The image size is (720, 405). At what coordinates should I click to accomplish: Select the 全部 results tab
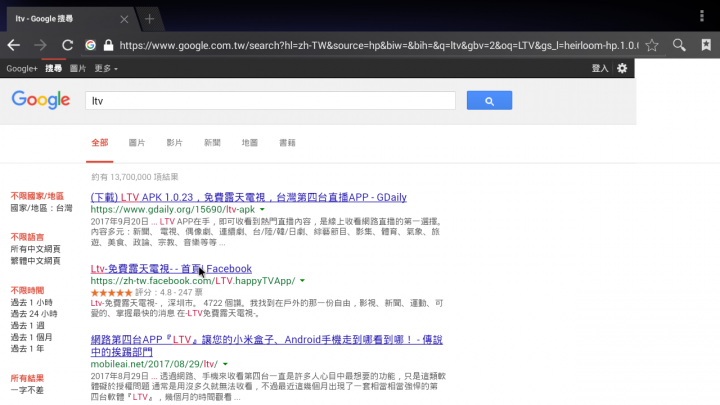coord(100,143)
